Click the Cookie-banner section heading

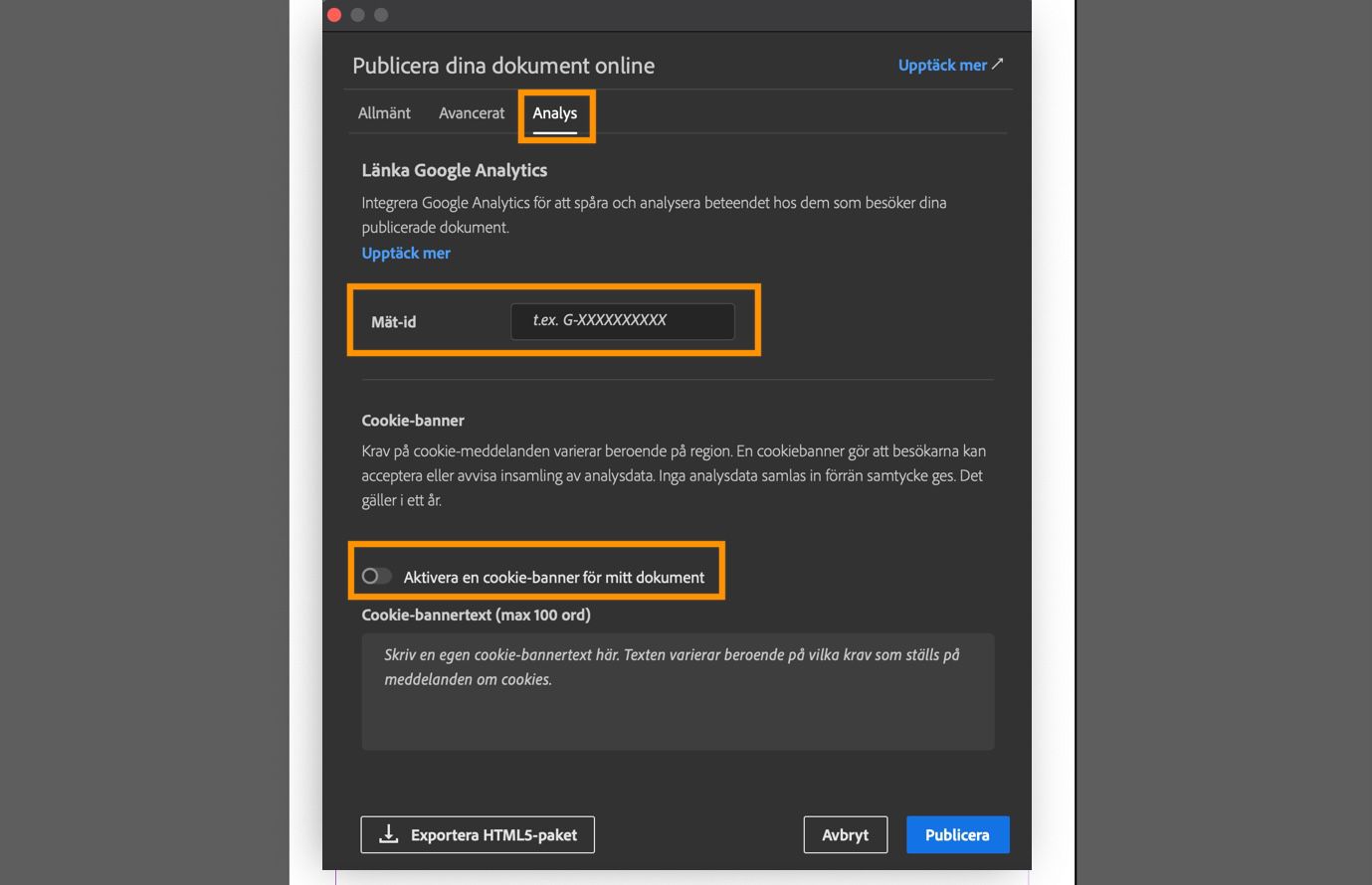tap(413, 421)
